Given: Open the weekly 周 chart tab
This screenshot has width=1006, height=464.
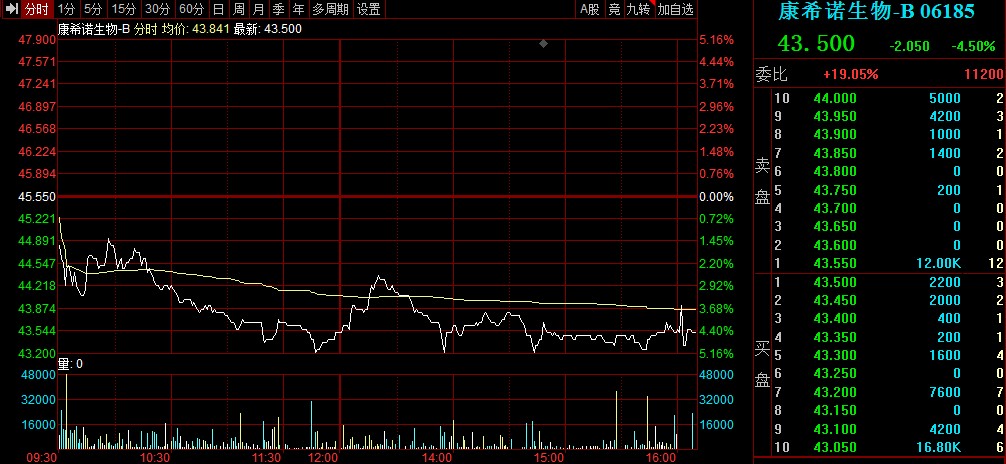Looking at the screenshot, I should click(239, 9).
